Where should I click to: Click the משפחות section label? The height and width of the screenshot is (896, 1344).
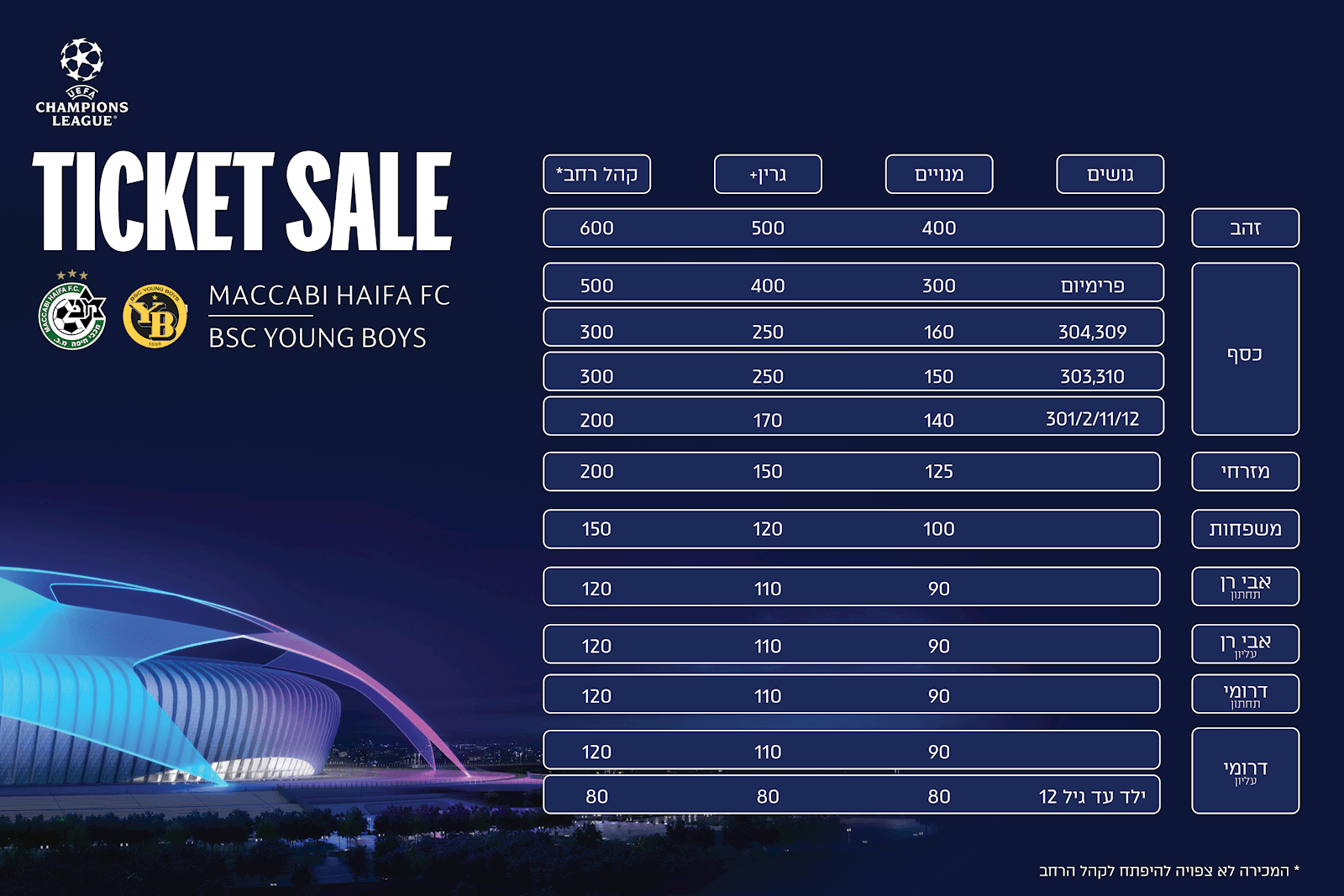[1245, 529]
